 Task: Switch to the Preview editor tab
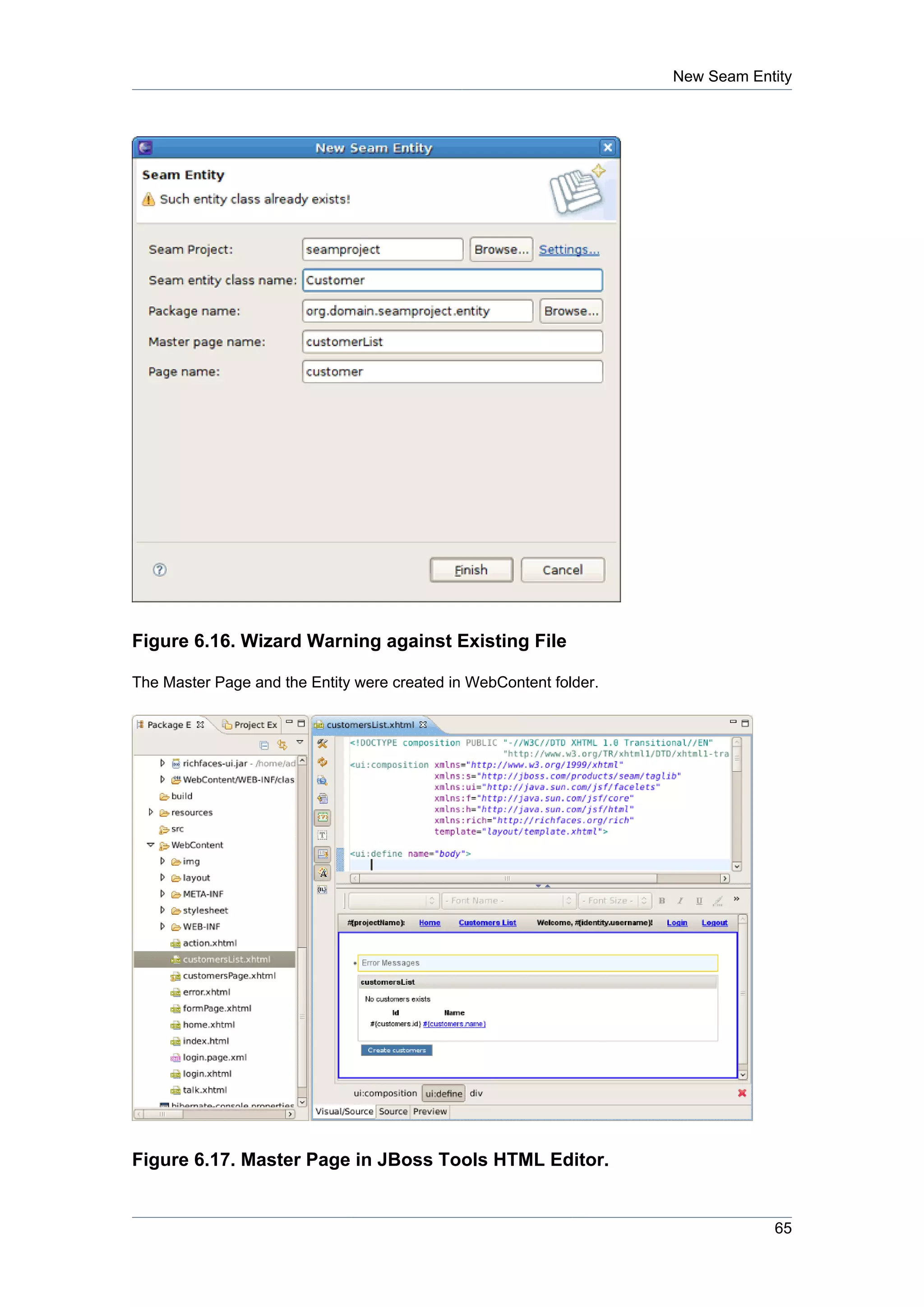point(430,1111)
